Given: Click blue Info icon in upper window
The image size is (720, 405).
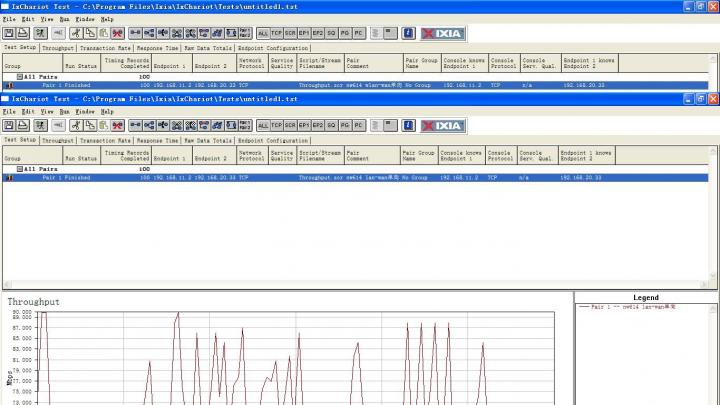Looking at the screenshot, I should [408, 33].
